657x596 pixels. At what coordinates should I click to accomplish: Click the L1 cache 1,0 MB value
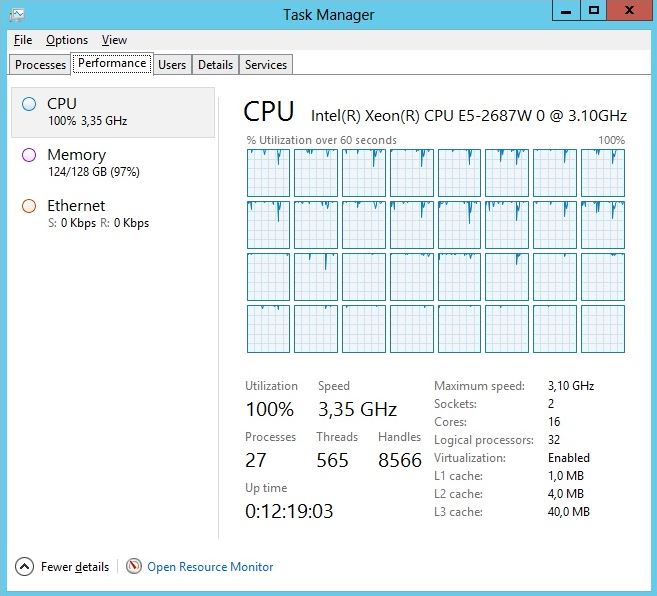click(x=566, y=476)
